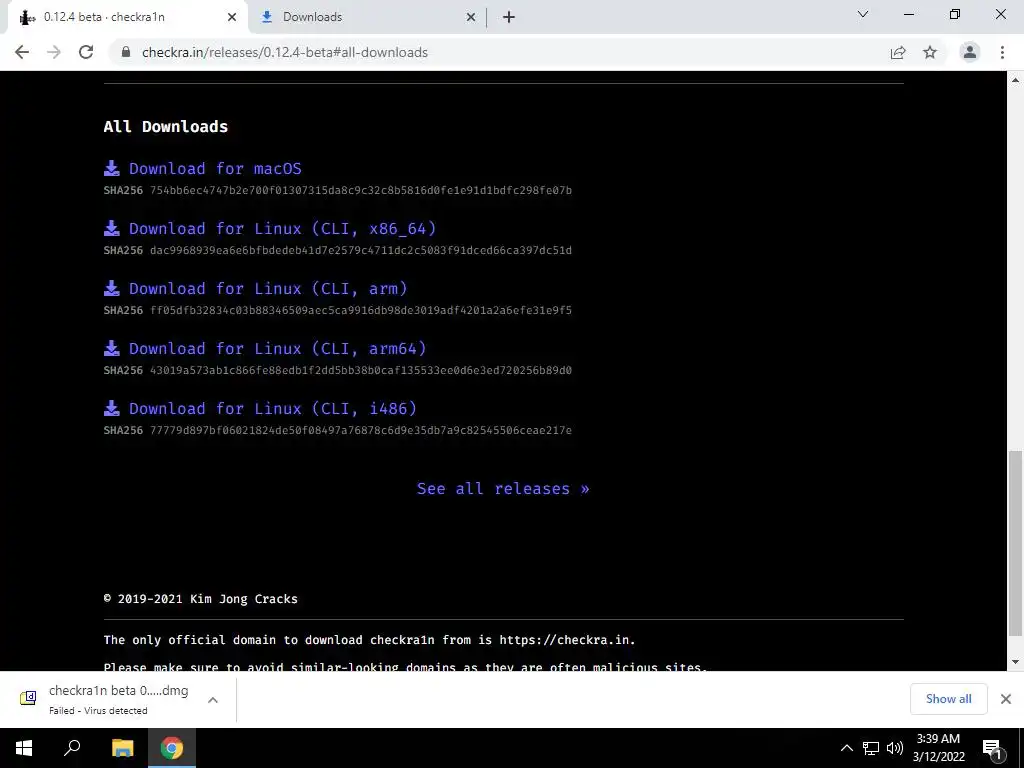Click the dmg file icon in download bar
Viewport: 1024px width, 768px height.
[28, 698]
